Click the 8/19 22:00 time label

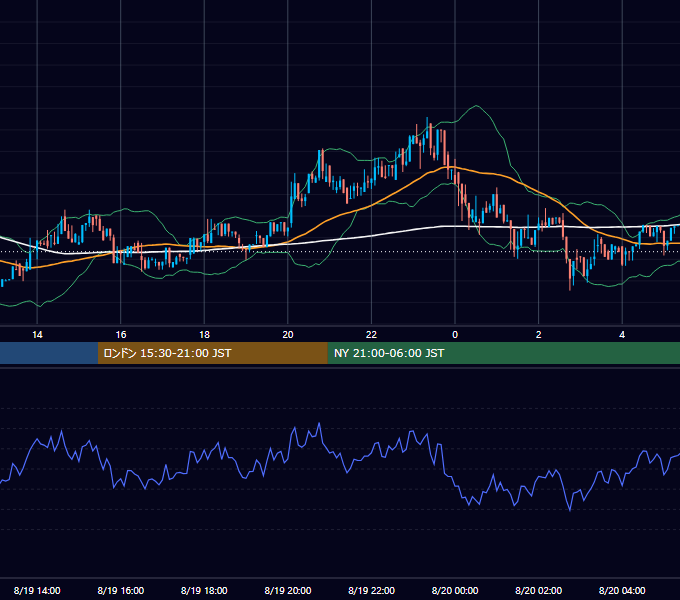(x=371, y=590)
